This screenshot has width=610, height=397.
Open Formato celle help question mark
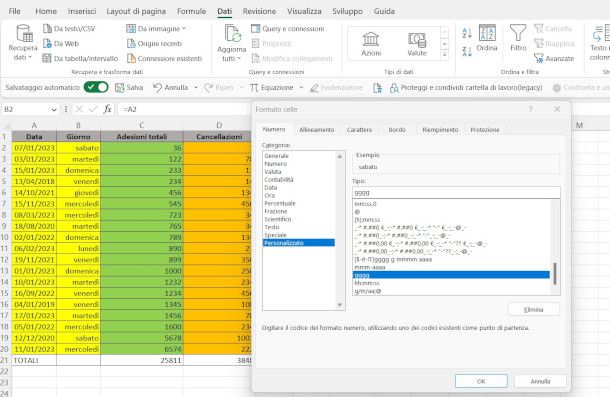pyautogui.click(x=531, y=109)
